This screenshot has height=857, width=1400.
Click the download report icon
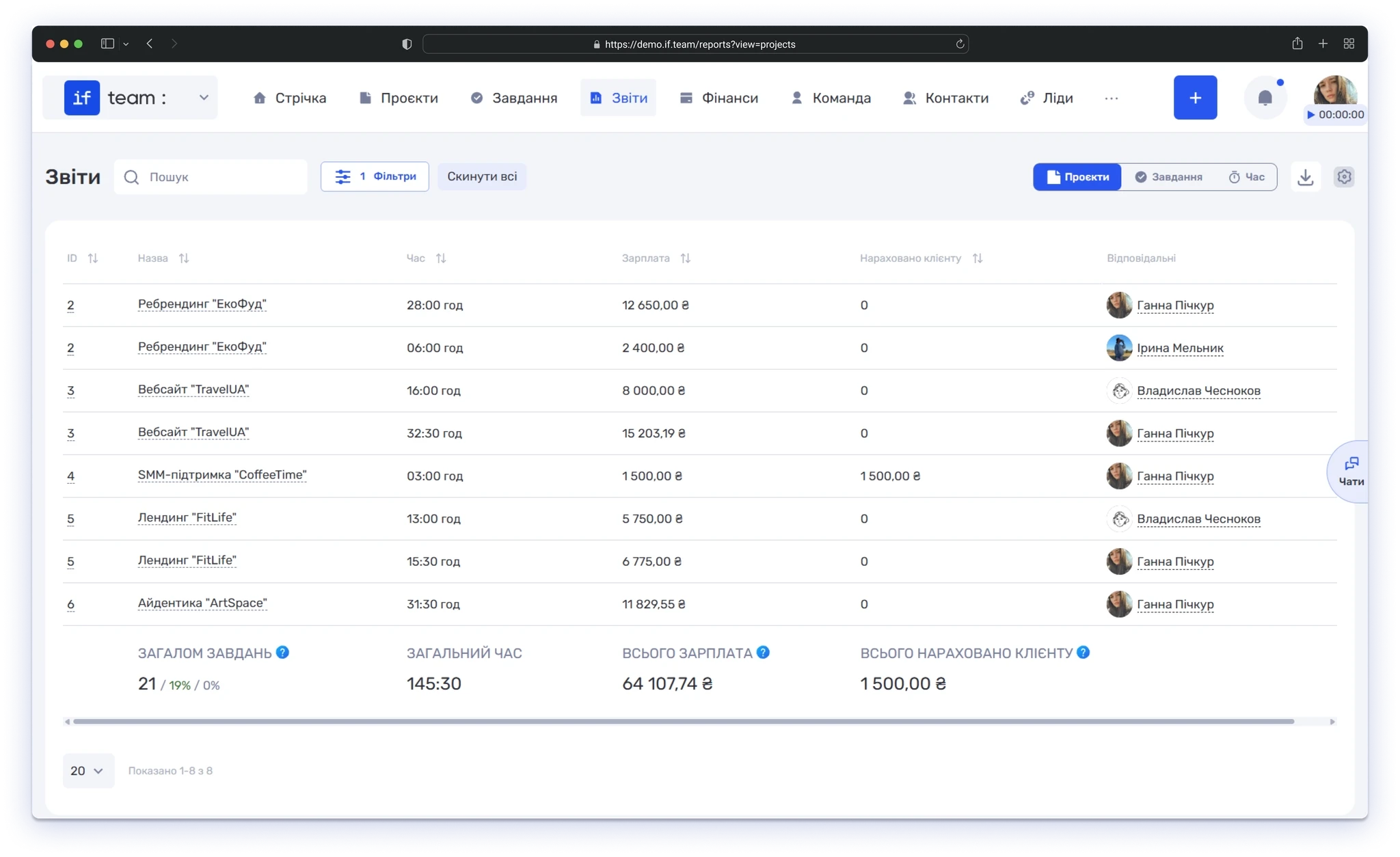click(1305, 177)
